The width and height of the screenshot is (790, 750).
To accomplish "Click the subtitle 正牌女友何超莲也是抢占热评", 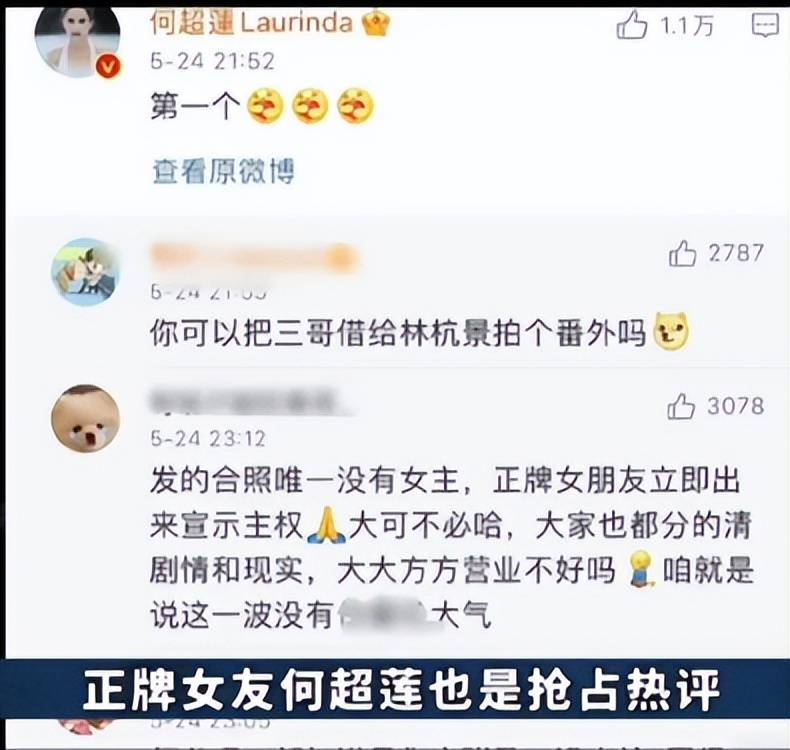I will (x=402, y=689).
